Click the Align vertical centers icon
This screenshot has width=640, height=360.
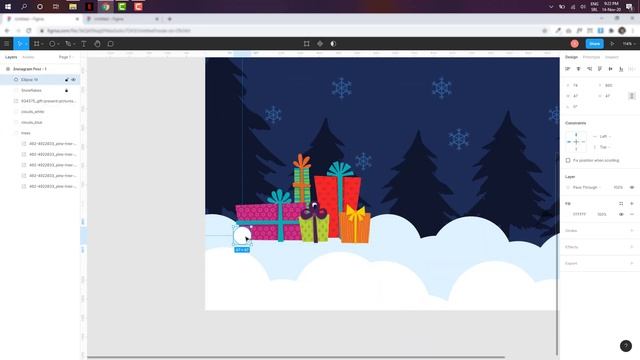click(x=610, y=69)
